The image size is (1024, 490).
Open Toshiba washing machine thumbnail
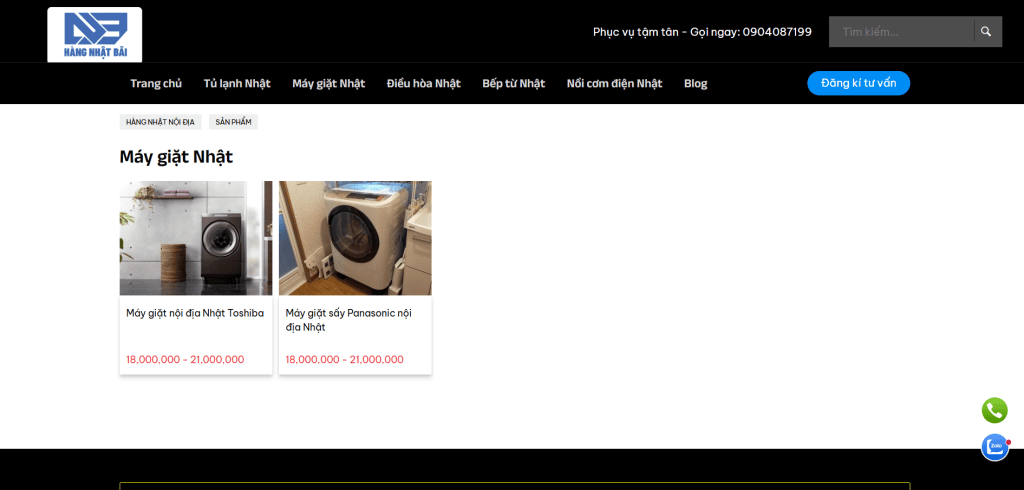pos(196,238)
